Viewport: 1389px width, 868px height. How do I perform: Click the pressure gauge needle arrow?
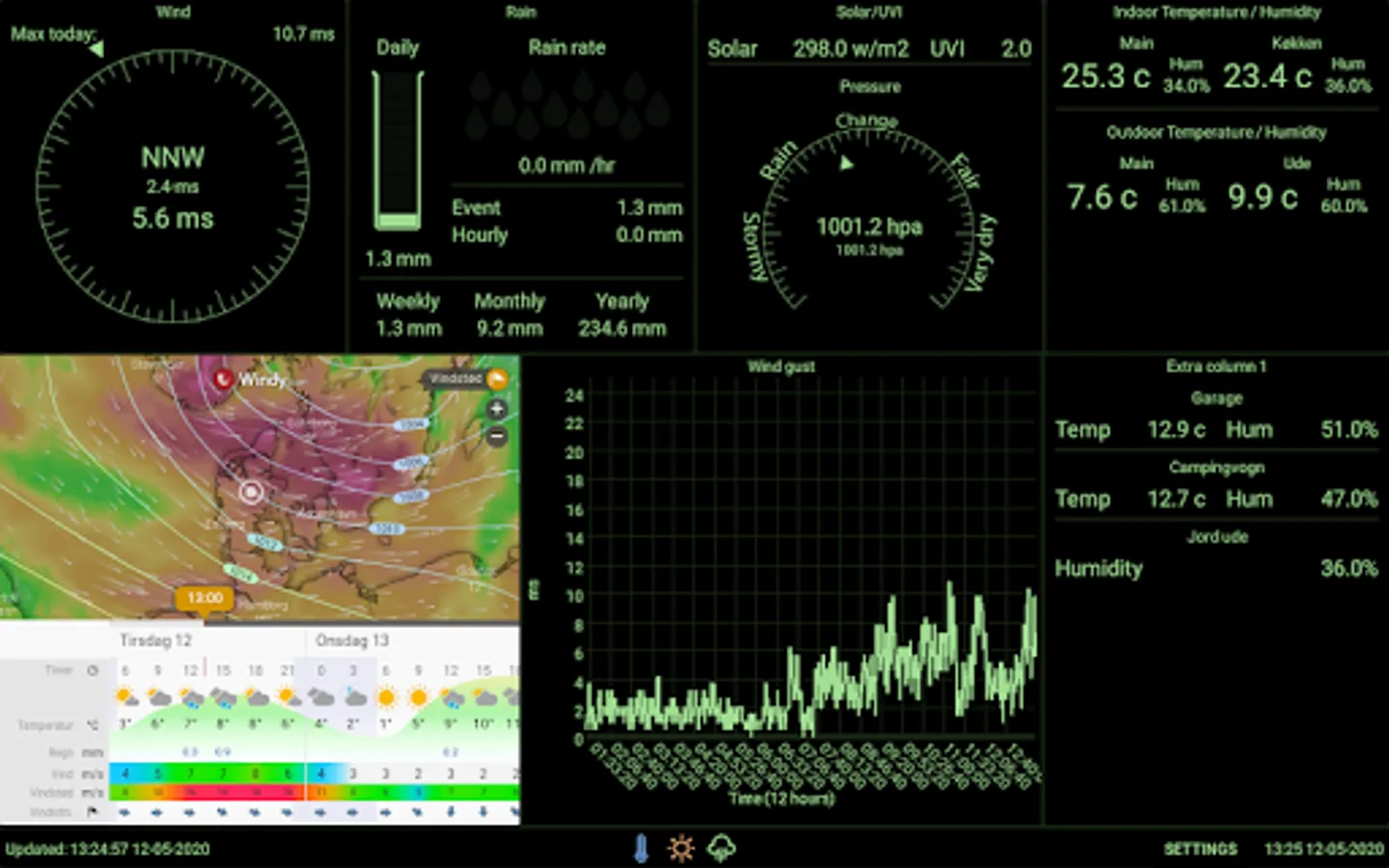tap(846, 163)
